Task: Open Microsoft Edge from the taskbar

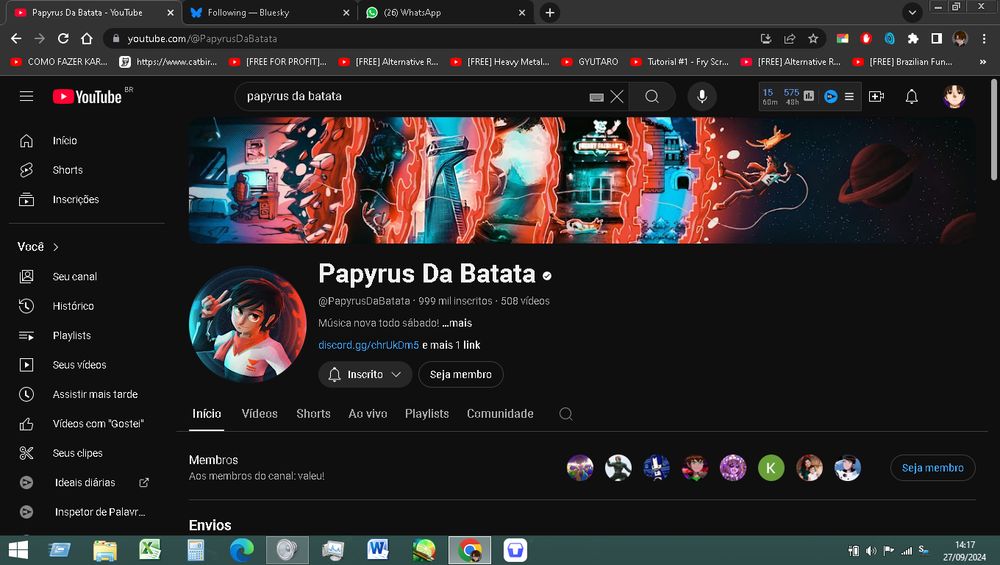Action: click(242, 550)
